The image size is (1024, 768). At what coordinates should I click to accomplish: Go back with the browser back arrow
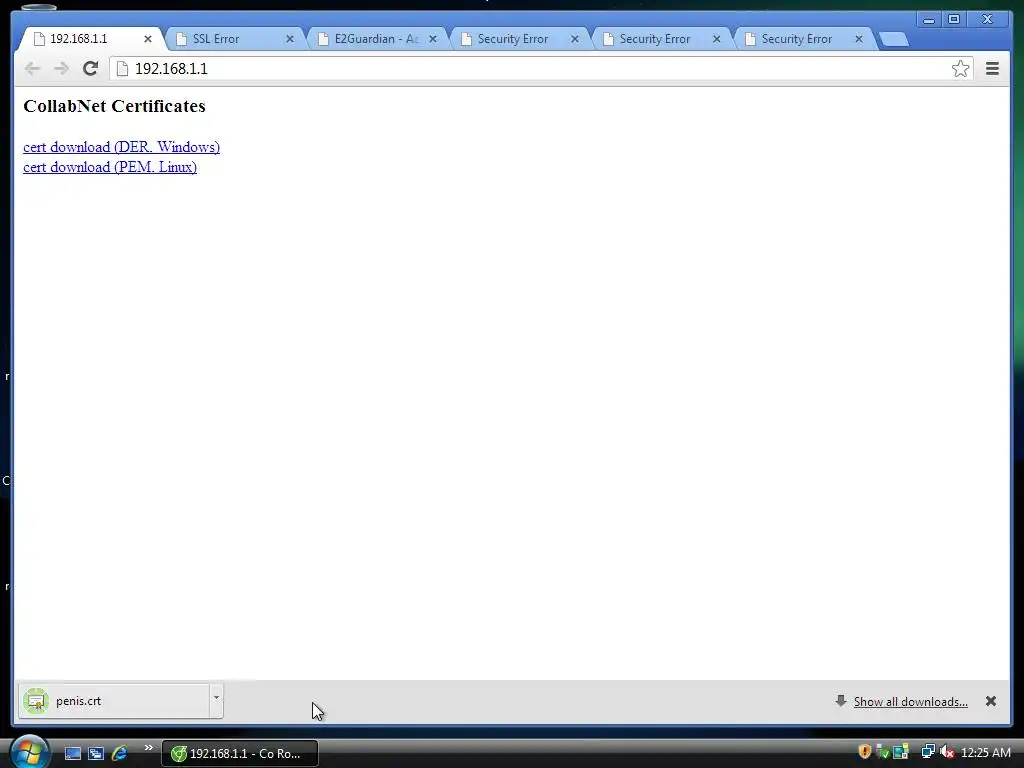click(32, 69)
